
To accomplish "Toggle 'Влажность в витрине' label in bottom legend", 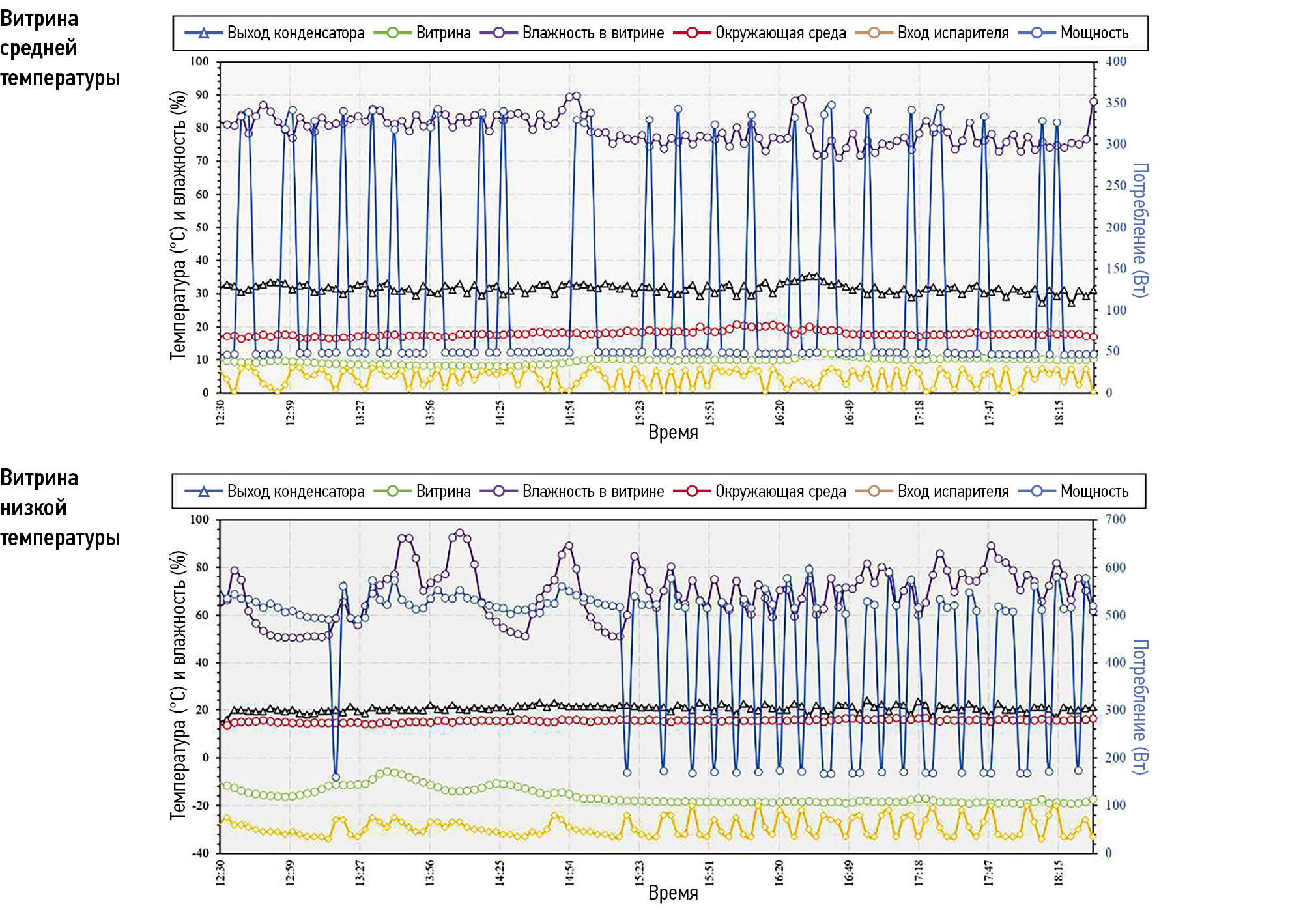I will pos(593,491).
